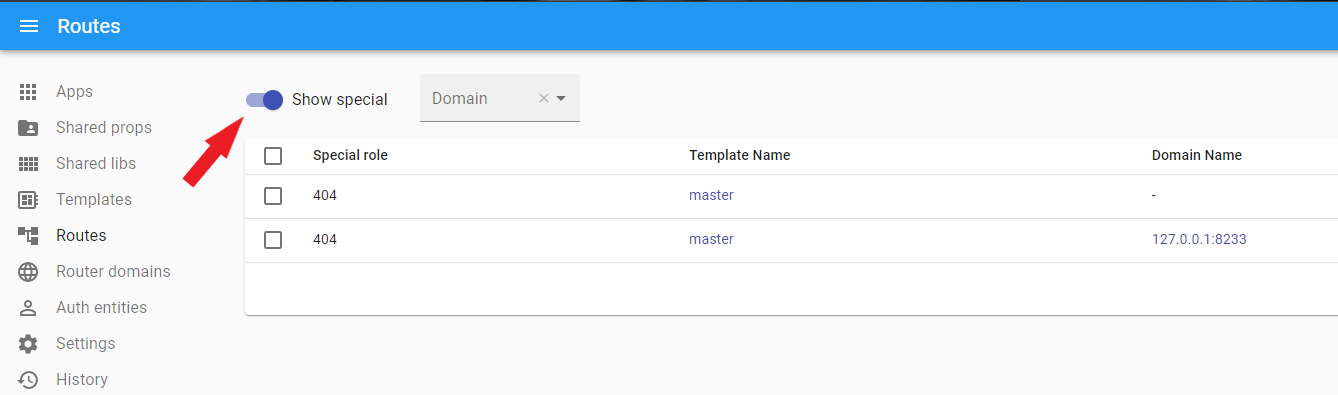Click the 404 role in the 127.0.0.1:8233 row

click(325, 239)
